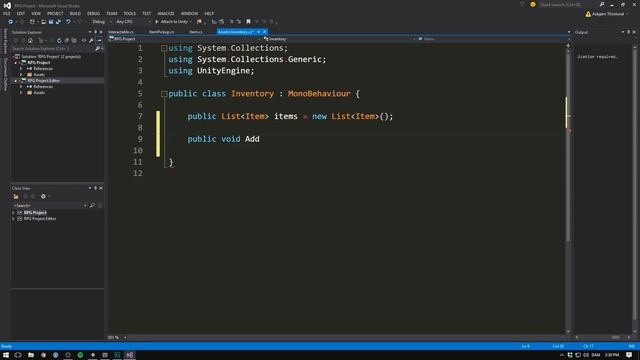The width and height of the screenshot is (640, 360).
Task: Open the Action Center notifications icon
Action: point(629,355)
